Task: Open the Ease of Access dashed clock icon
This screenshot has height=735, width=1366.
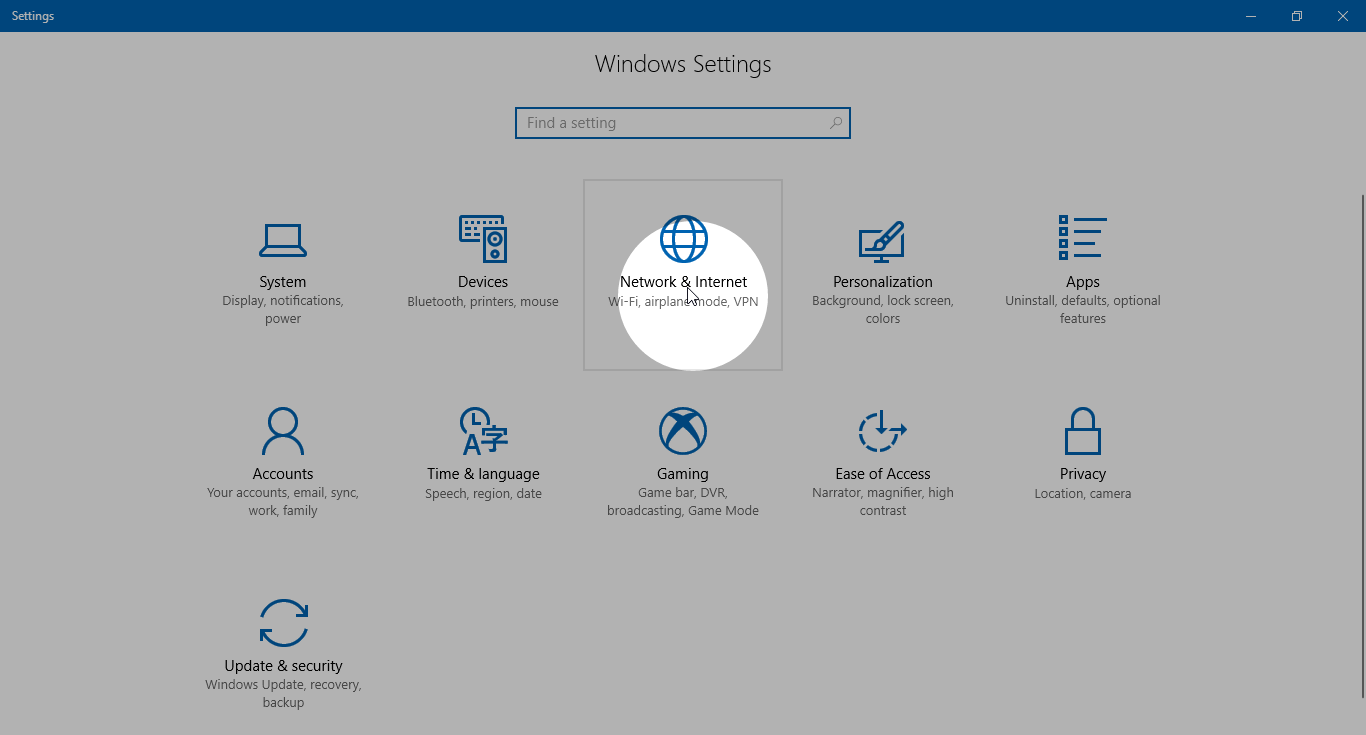Action: [882, 431]
